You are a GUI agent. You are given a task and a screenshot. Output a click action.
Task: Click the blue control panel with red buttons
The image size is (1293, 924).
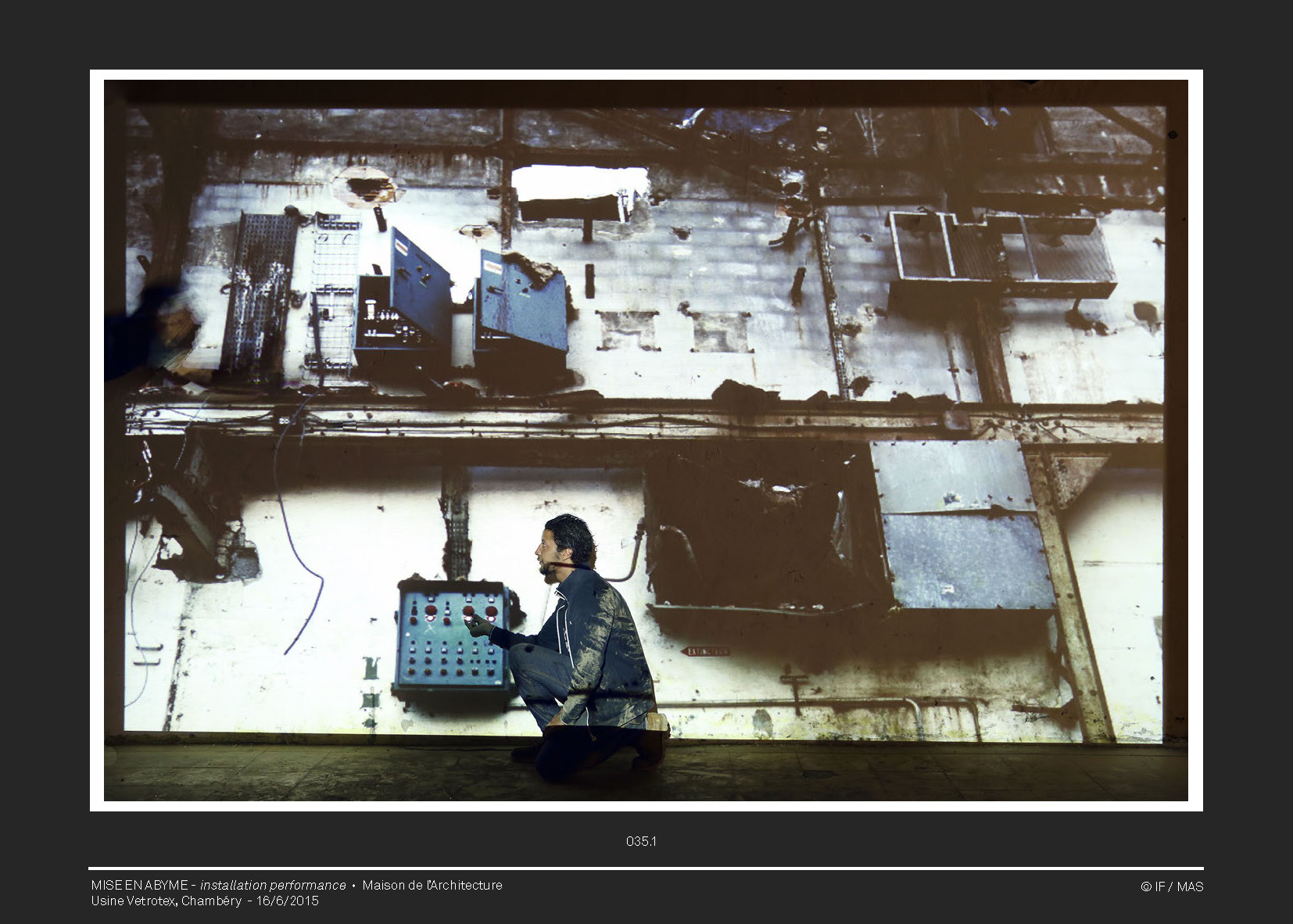click(452, 637)
